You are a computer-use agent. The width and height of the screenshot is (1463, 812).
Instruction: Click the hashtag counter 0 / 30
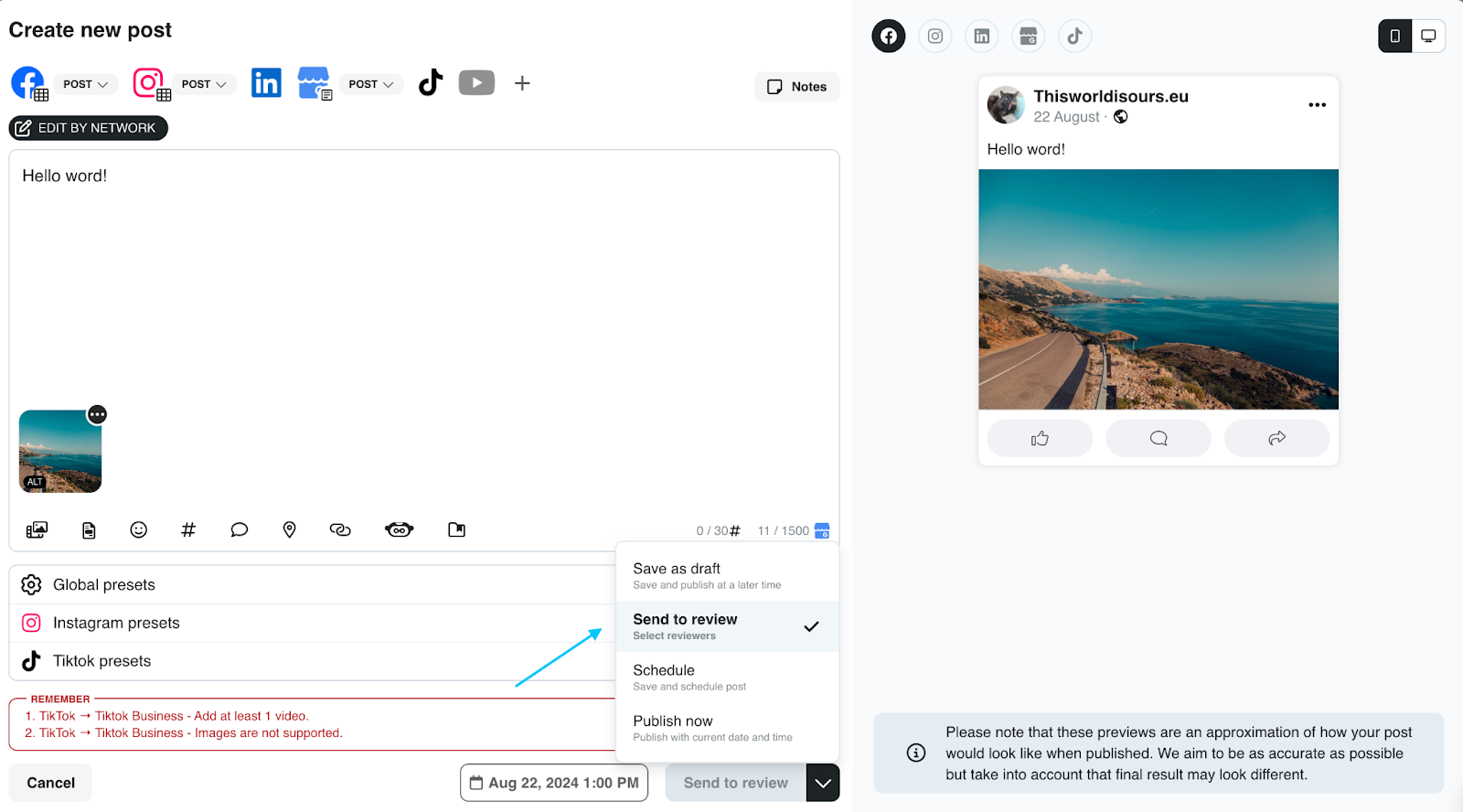tap(718, 531)
